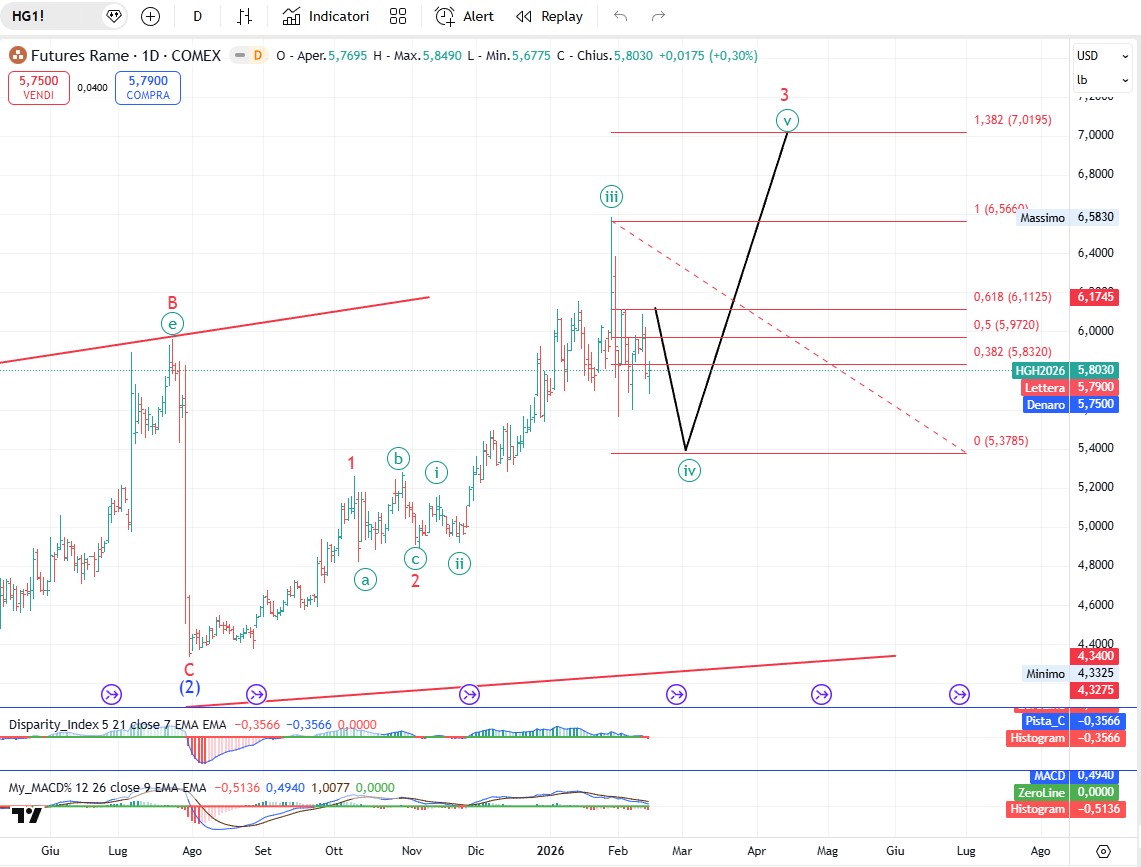Click the Futures Rame · 1D · COMEX title
1141x867 pixels.
pos(126,55)
